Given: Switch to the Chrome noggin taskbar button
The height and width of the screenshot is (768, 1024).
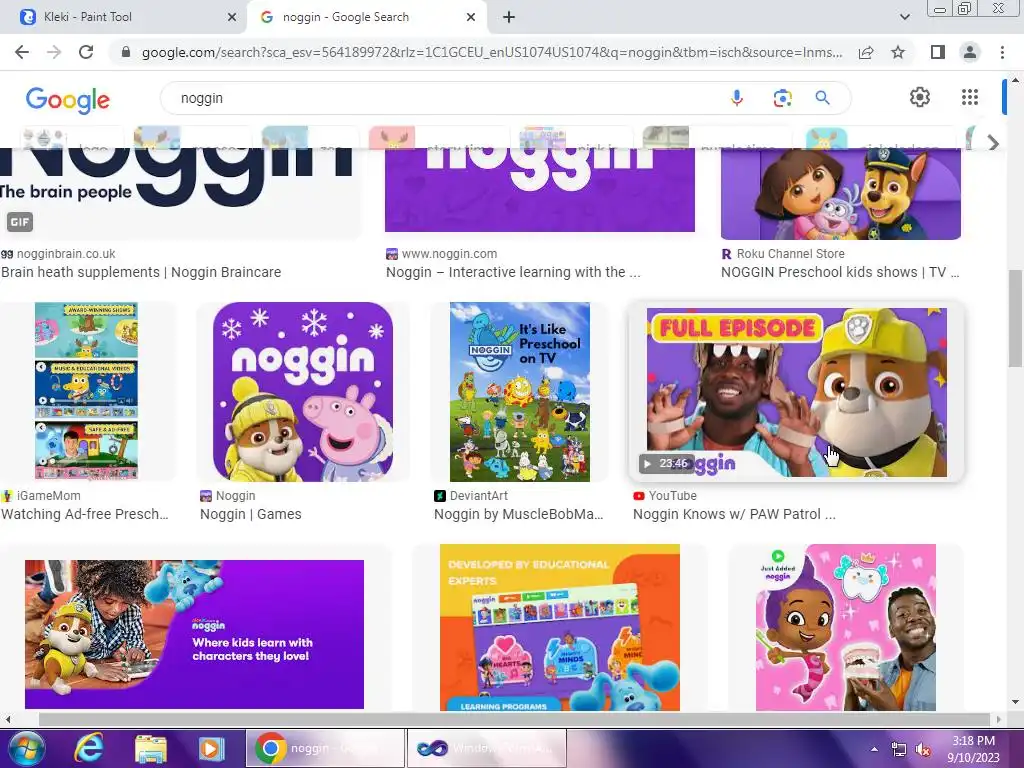Looking at the screenshot, I should [325, 748].
